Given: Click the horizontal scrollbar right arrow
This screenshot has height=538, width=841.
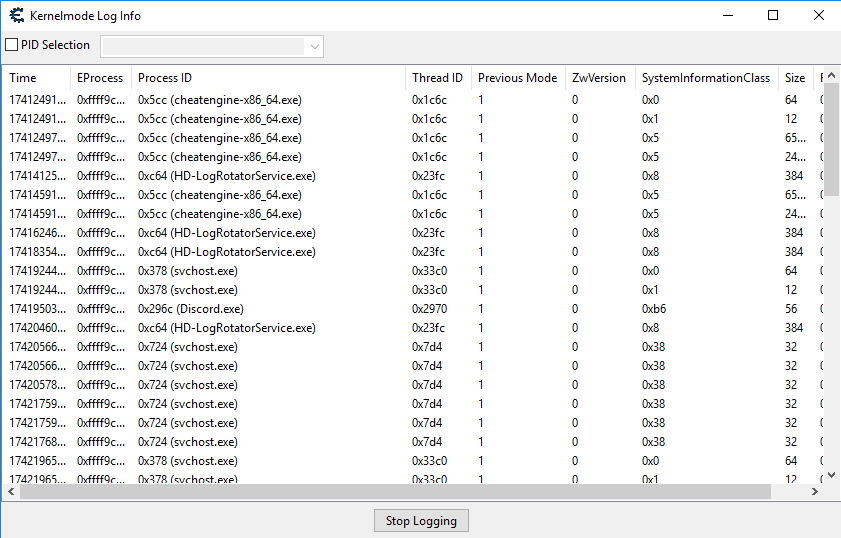Looking at the screenshot, I should (x=815, y=491).
